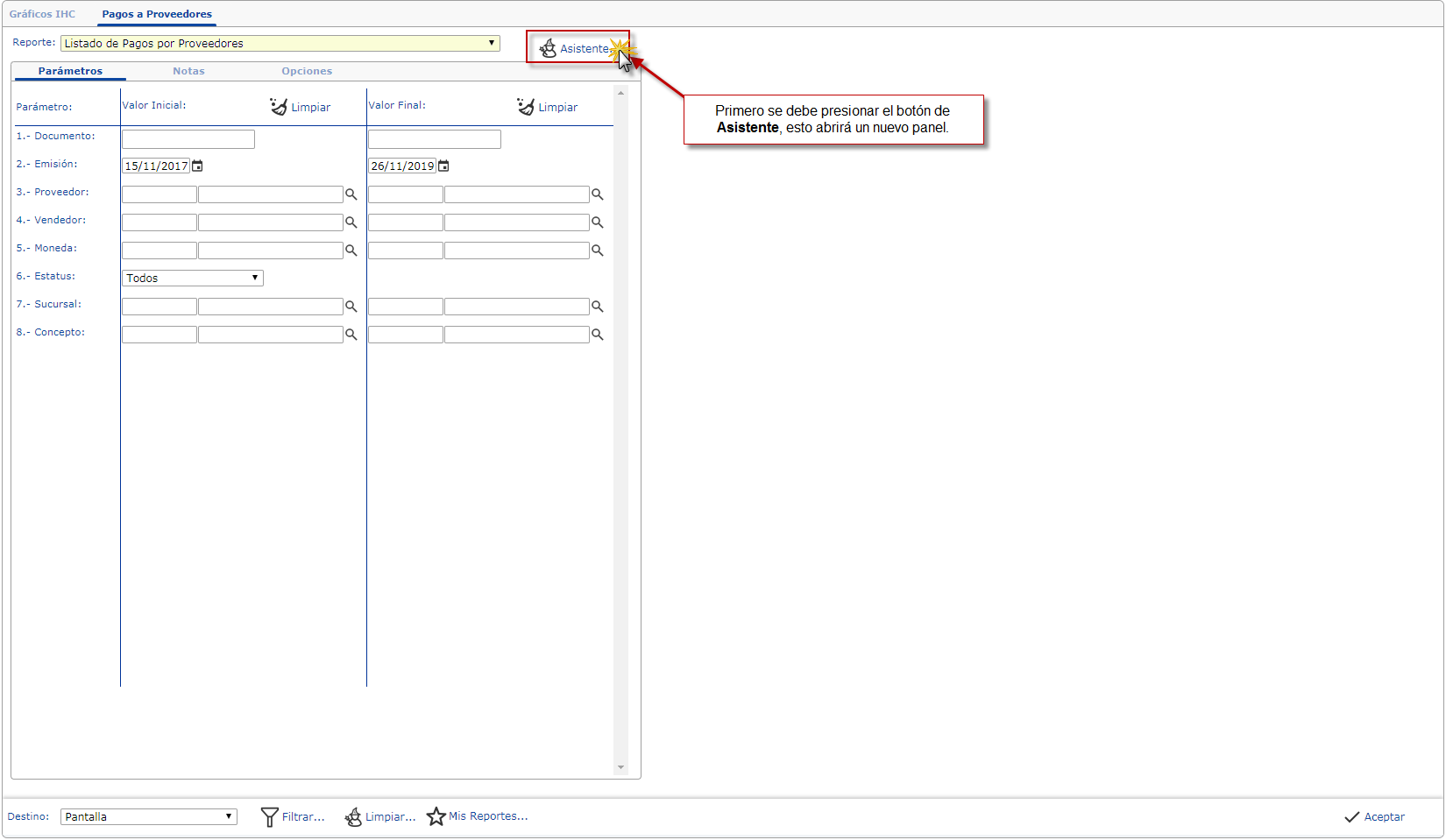Switch to the Opciones tab
The width and height of the screenshot is (1446, 840).
click(x=307, y=71)
